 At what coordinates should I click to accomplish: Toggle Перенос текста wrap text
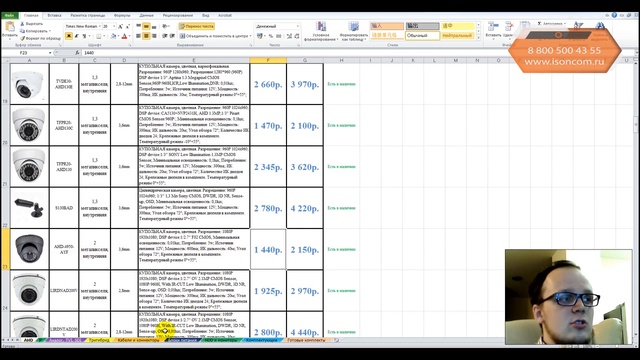(196, 26)
